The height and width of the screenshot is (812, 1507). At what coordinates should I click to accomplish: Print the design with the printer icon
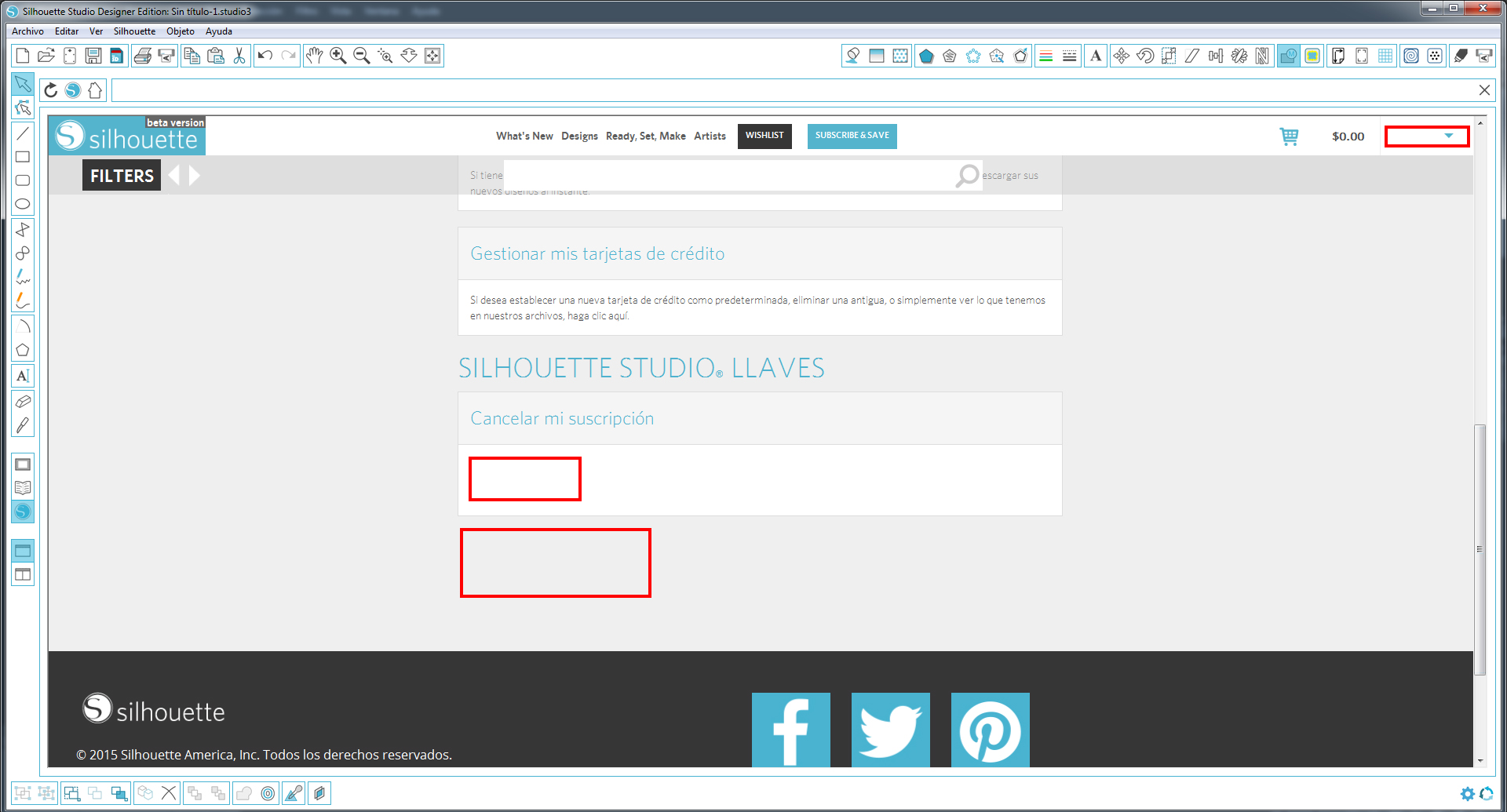pyautogui.click(x=143, y=56)
